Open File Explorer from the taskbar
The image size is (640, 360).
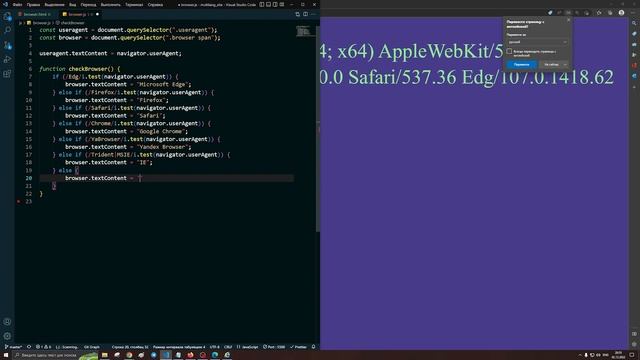[x=105, y=355]
